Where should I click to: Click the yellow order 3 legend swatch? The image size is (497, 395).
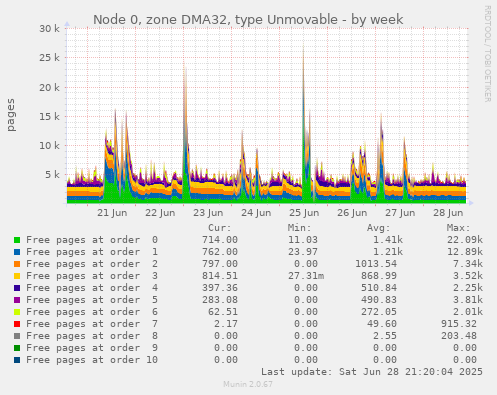point(17,276)
